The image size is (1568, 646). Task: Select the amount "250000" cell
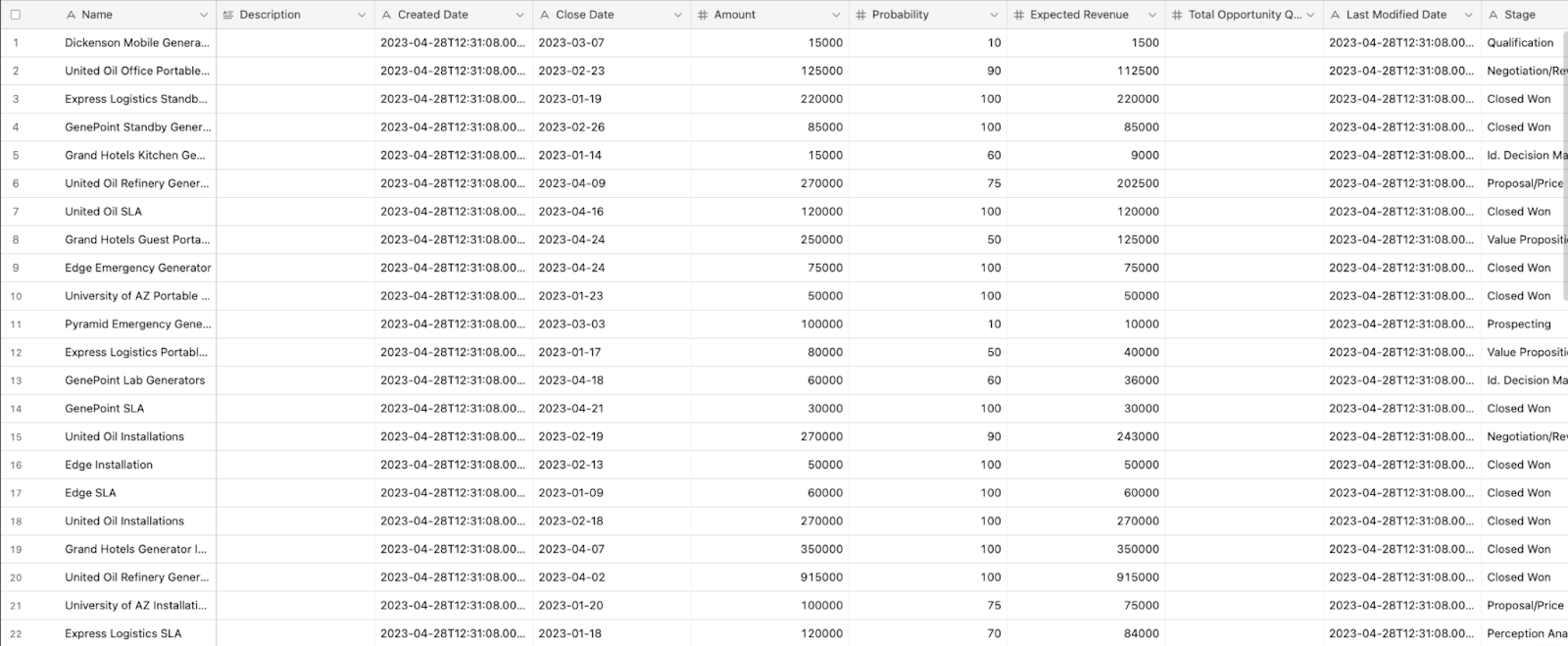tap(770, 239)
